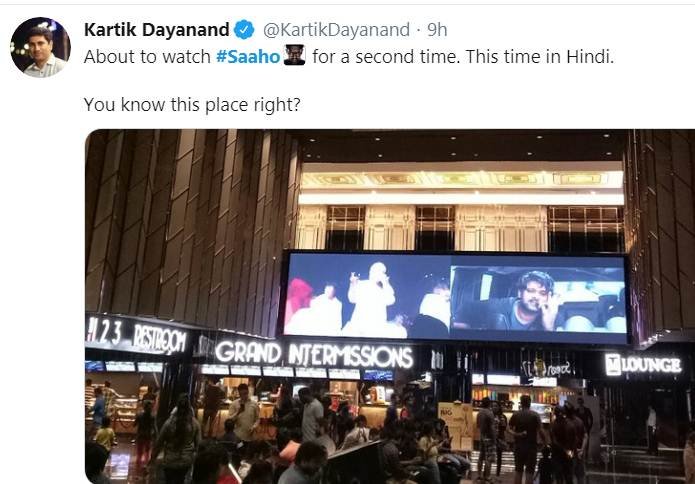
Task: Click the performer in white on LED screen
Action: [370, 297]
